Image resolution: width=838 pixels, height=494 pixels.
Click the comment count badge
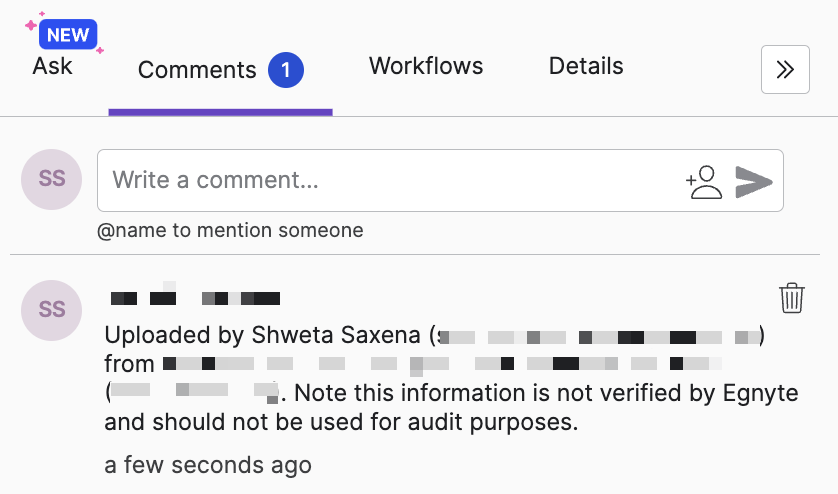pos(286,70)
